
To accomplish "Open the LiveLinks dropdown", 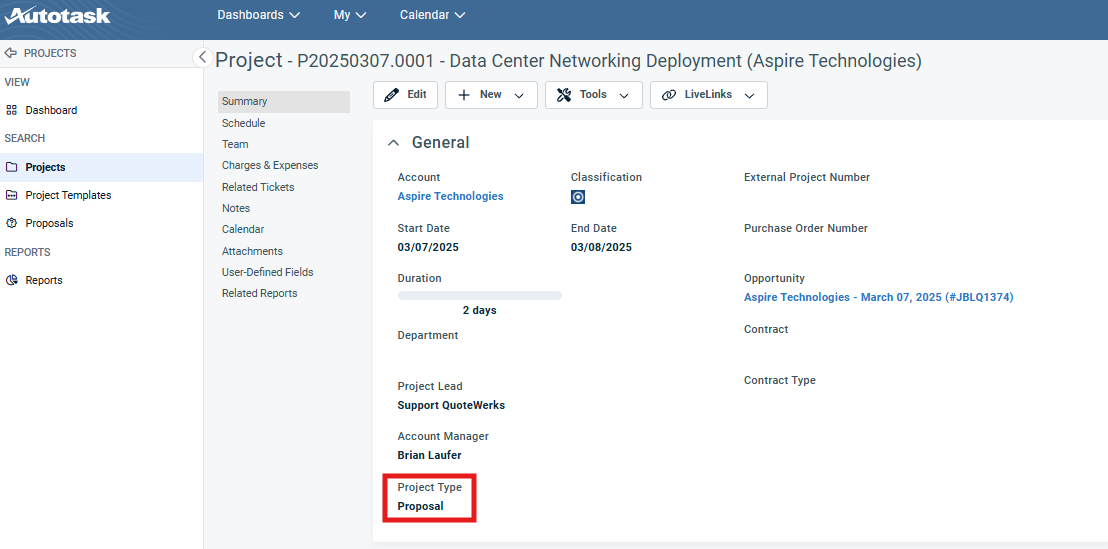I will tap(708, 95).
